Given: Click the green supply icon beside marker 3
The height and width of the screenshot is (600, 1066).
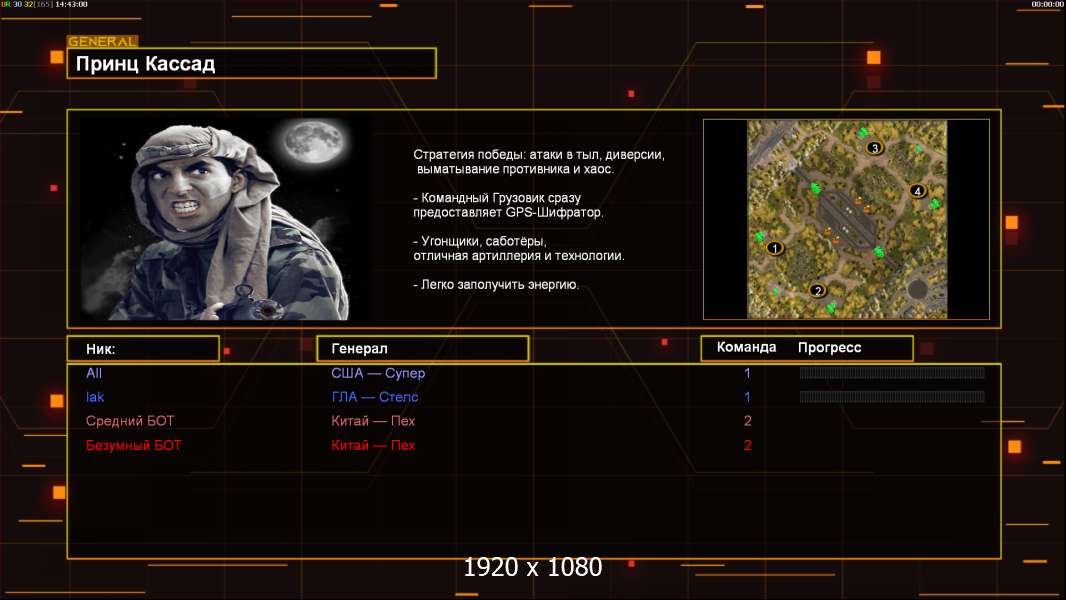Looking at the screenshot, I should coord(861,133).
